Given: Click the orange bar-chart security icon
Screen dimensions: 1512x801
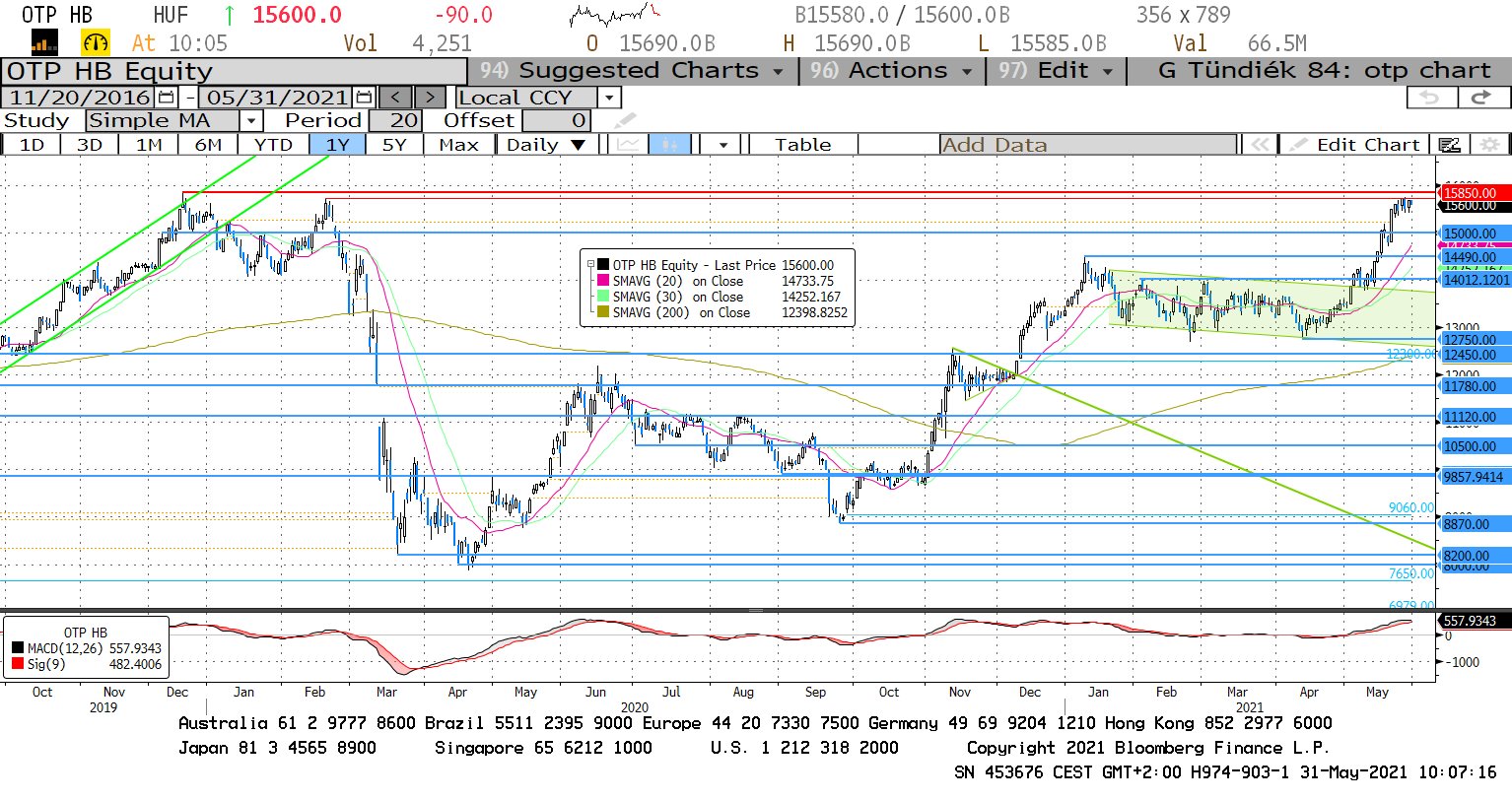Looking at the screenshot, I should click(x=44, y=42).
